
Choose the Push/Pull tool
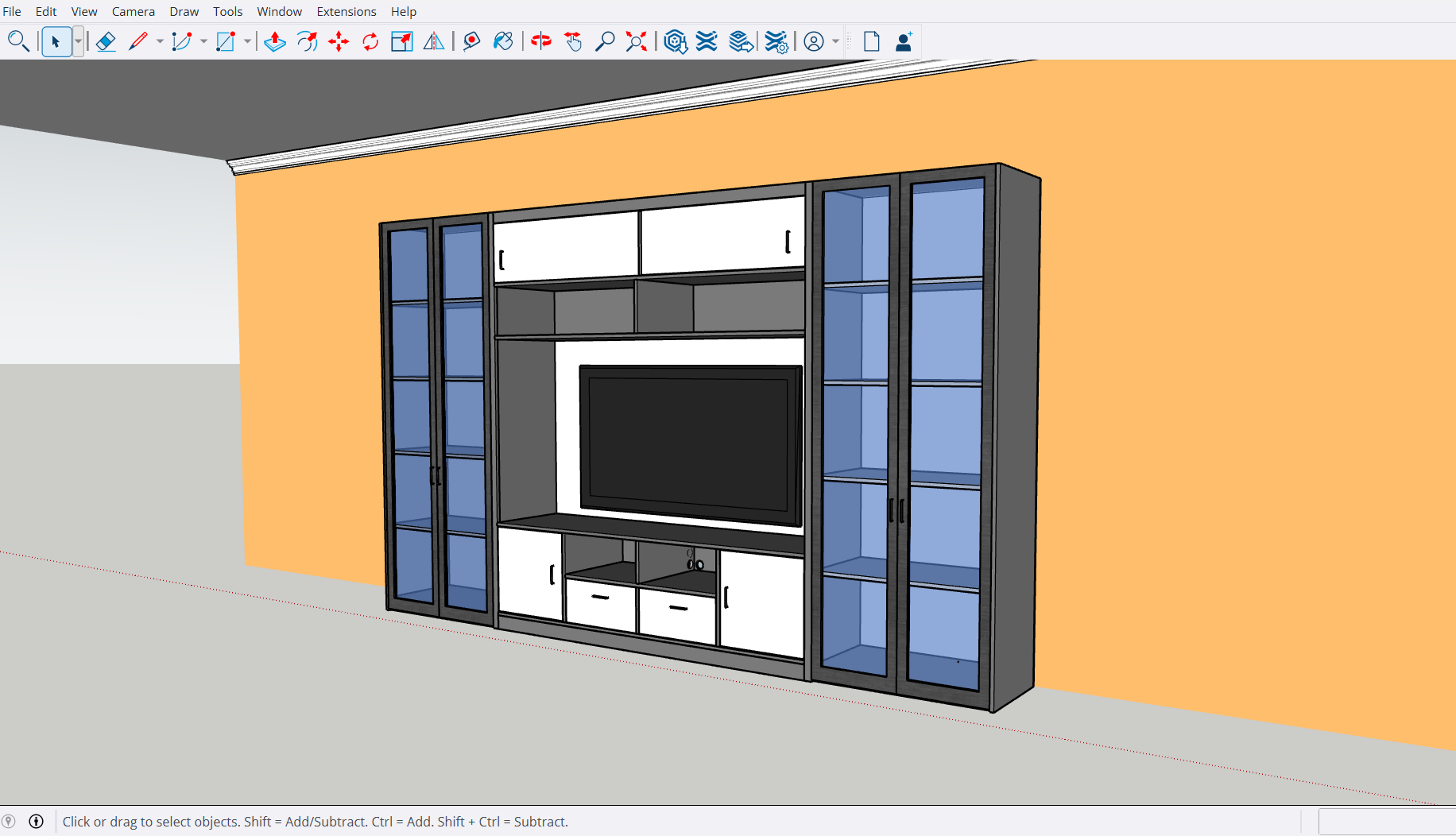[274, 41]
